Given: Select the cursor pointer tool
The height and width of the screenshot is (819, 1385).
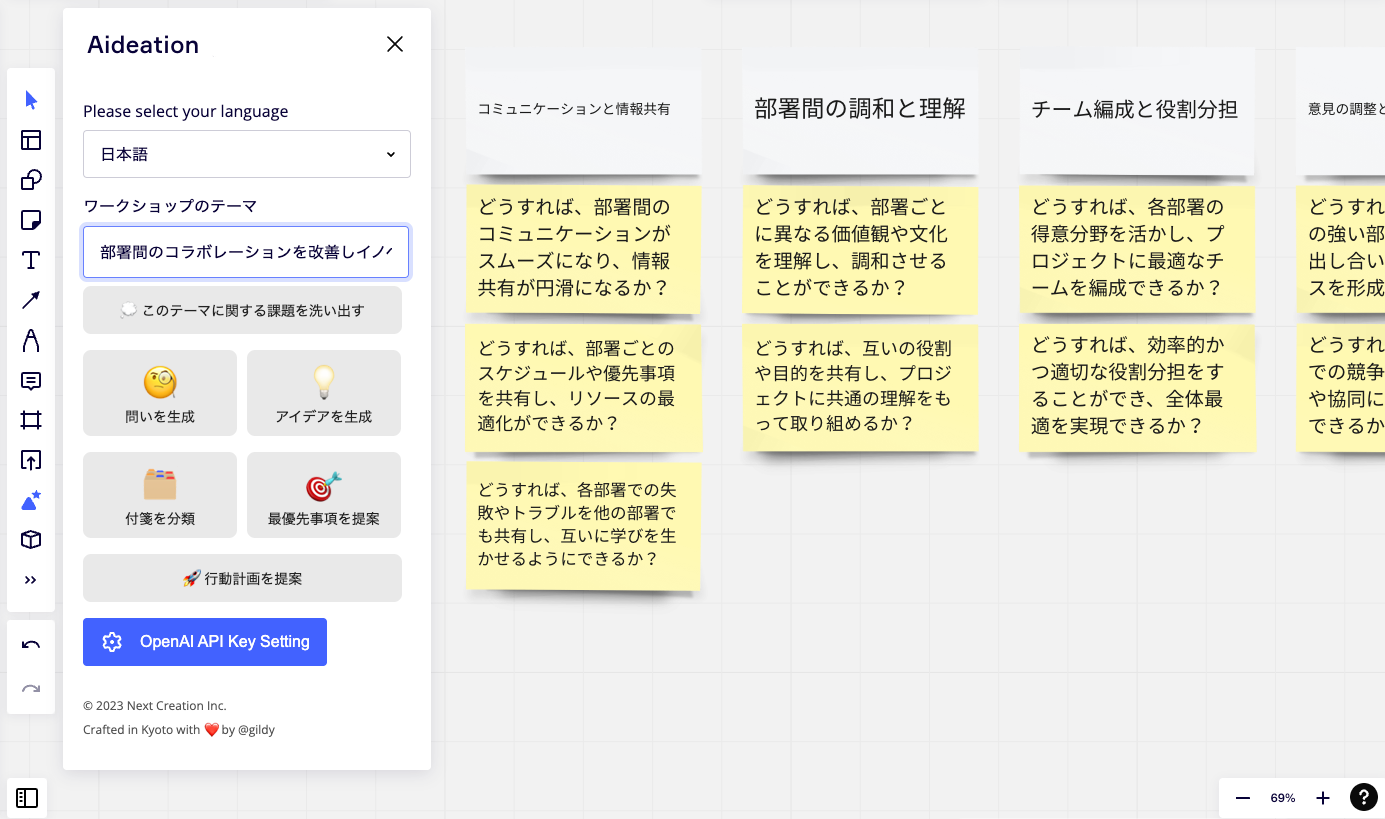Looking at the screenshot, I should (31, 100).
